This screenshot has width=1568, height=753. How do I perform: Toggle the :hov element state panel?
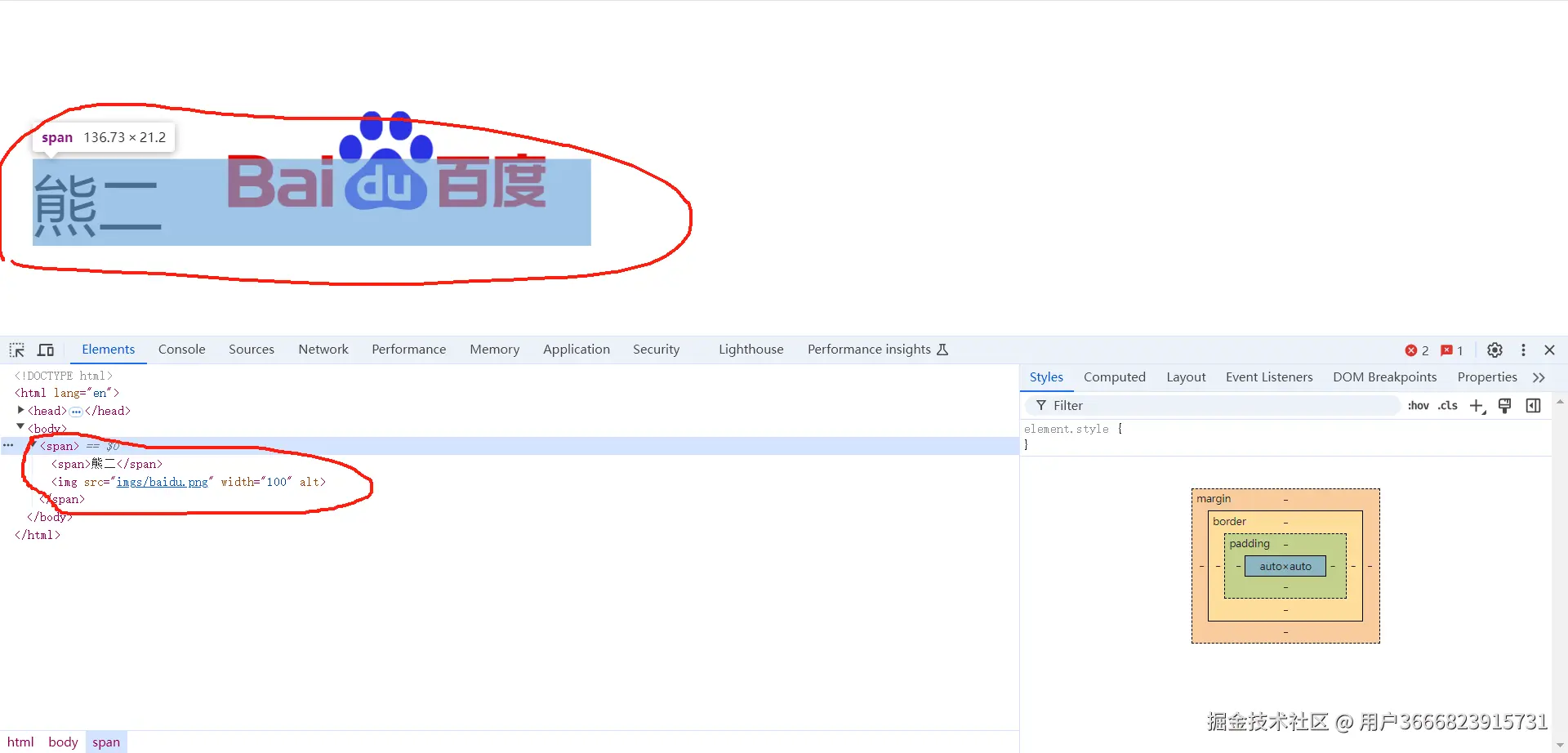1419,406
